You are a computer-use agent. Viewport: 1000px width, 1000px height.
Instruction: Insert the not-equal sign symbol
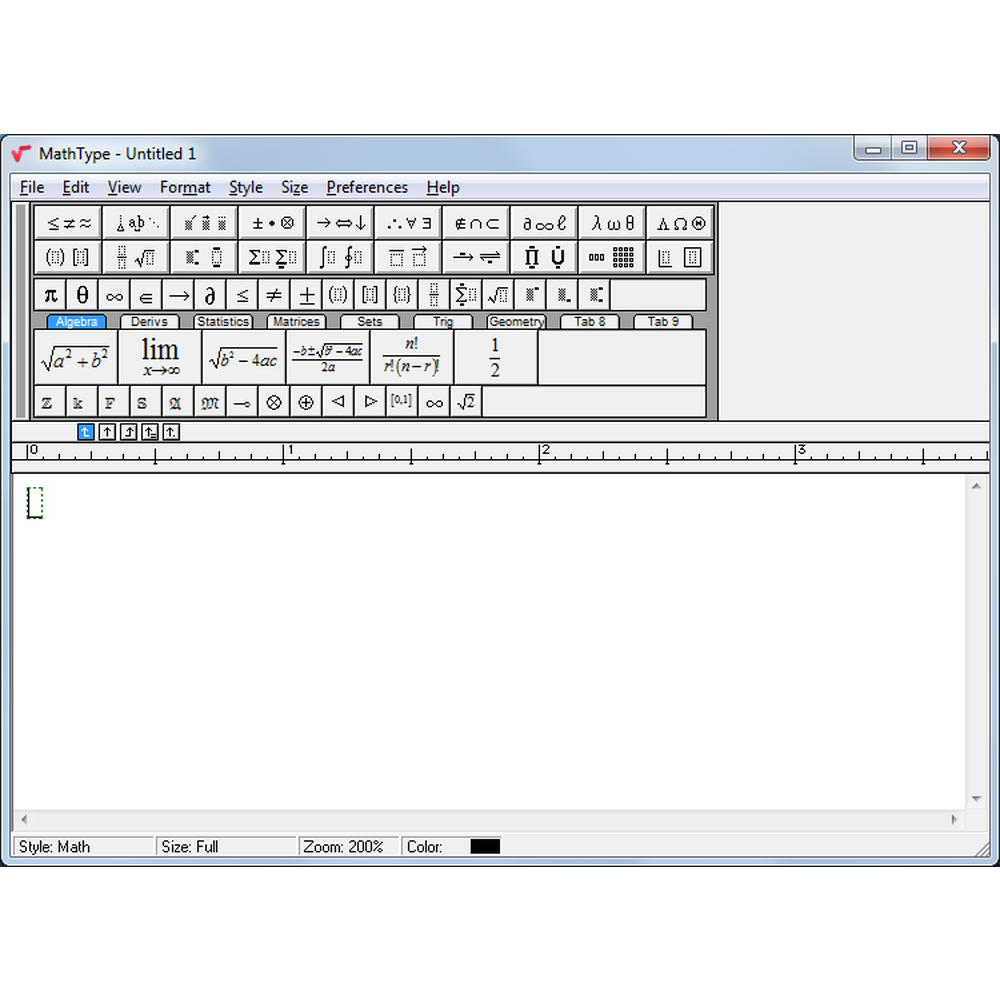point(274,295)
